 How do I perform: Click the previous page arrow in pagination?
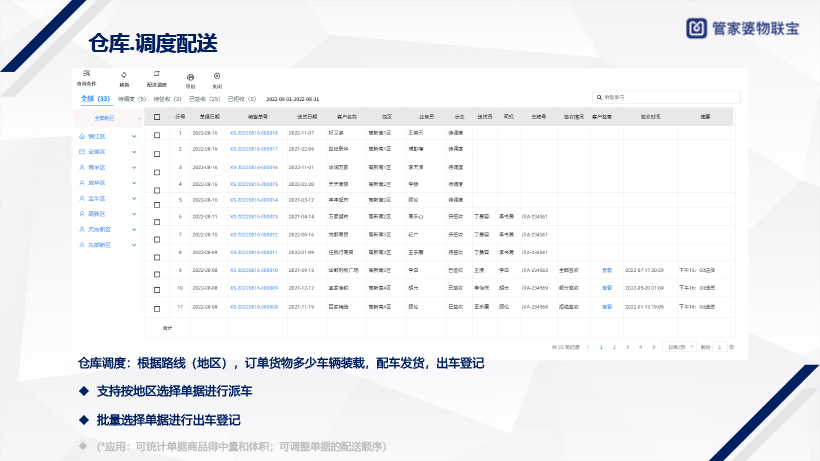588,346
